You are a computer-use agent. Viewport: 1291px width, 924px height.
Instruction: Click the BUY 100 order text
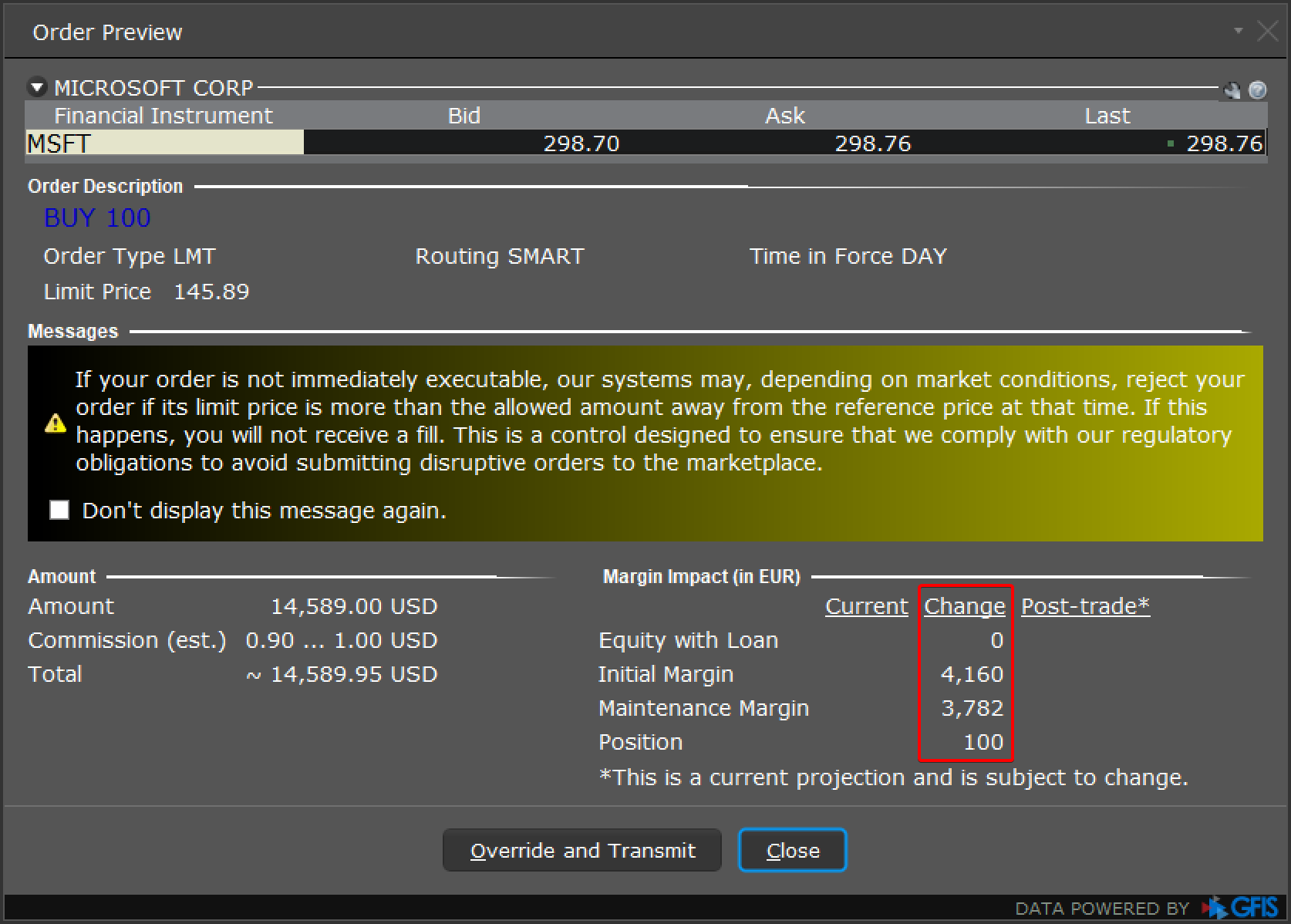coord(97,218)
